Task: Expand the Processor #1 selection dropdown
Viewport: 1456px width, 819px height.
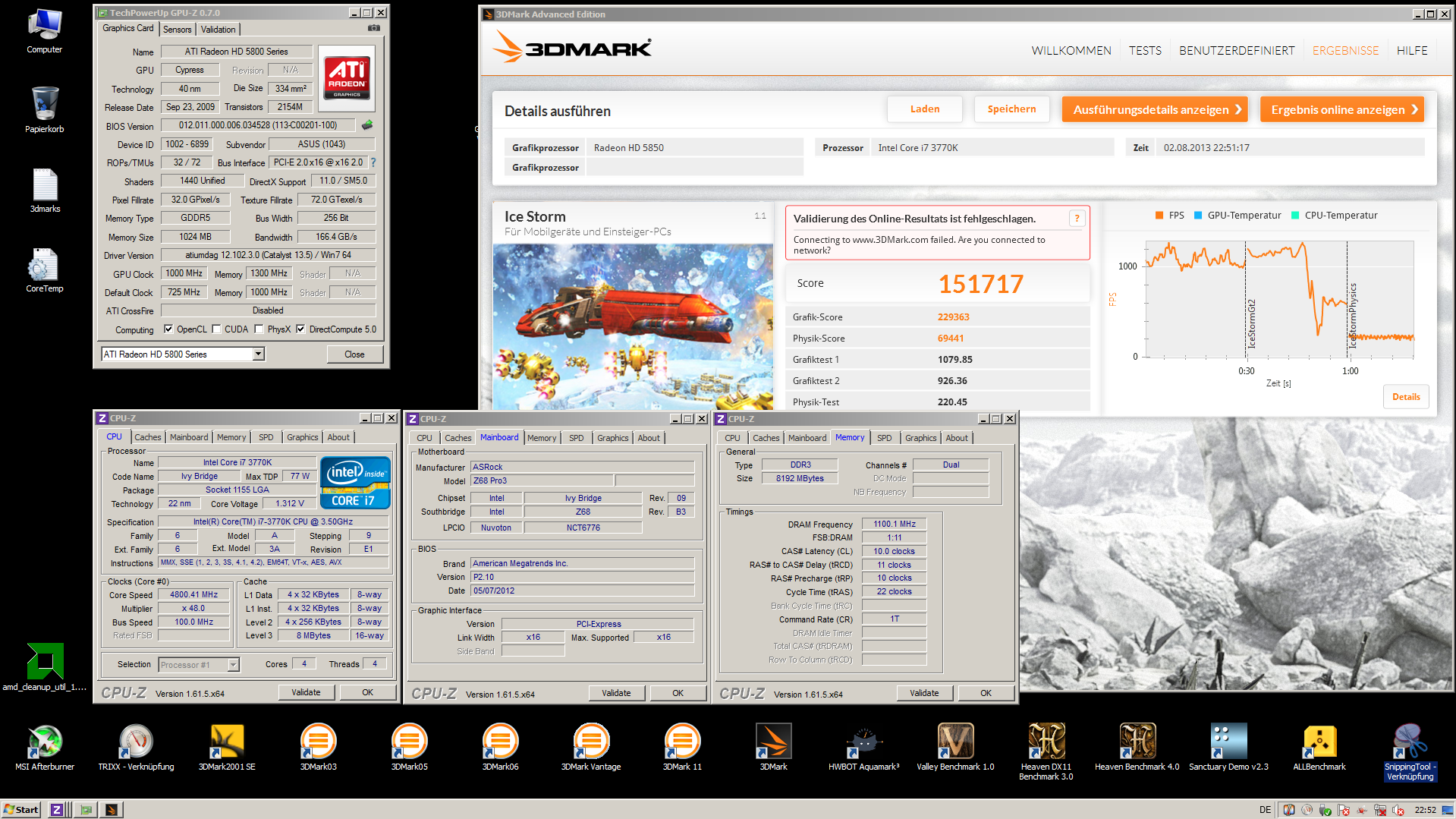Action: click(234, 665)
